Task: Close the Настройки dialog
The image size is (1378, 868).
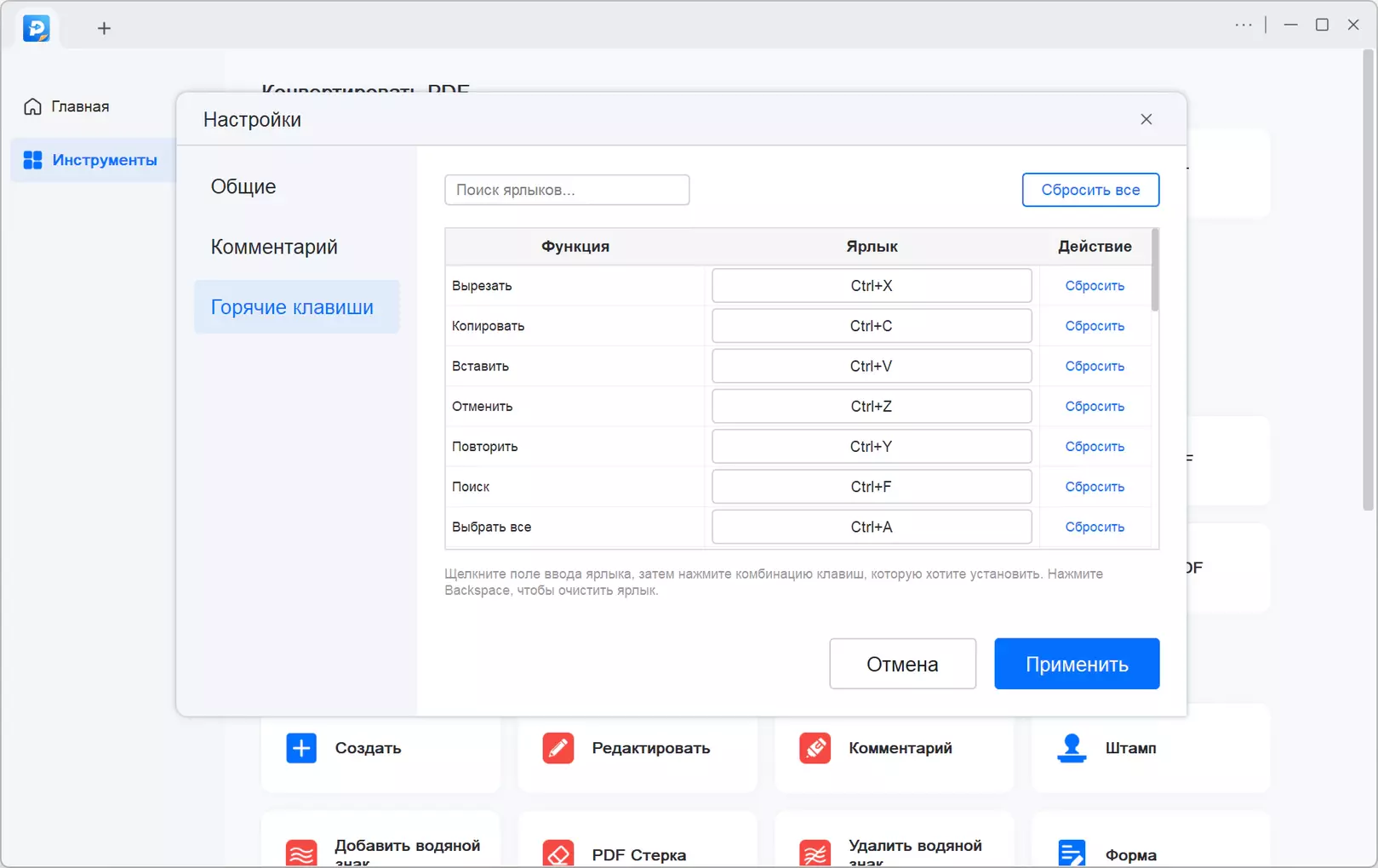Action: pyautogui.click(x=1146, y=119)
